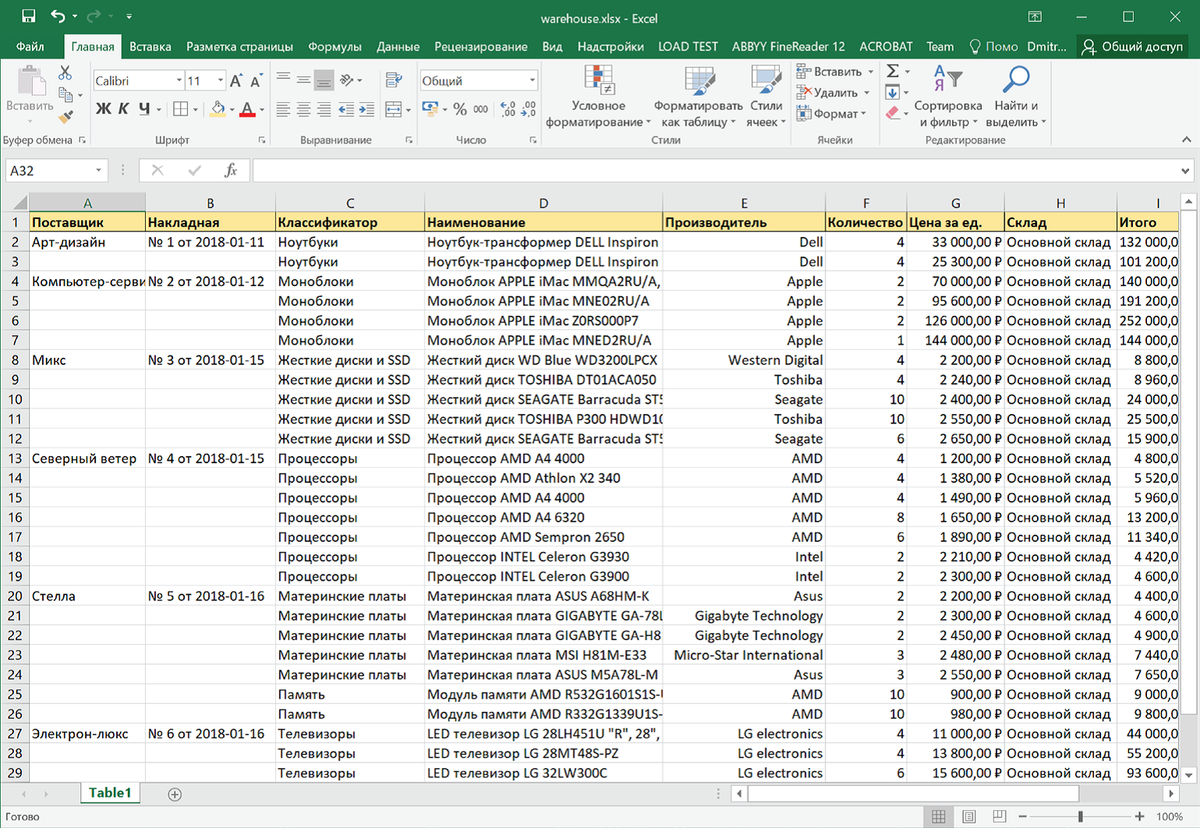This screenshot has width=1200, height=828.
Task: Select column header D
Action: click(x=543, y=203)
